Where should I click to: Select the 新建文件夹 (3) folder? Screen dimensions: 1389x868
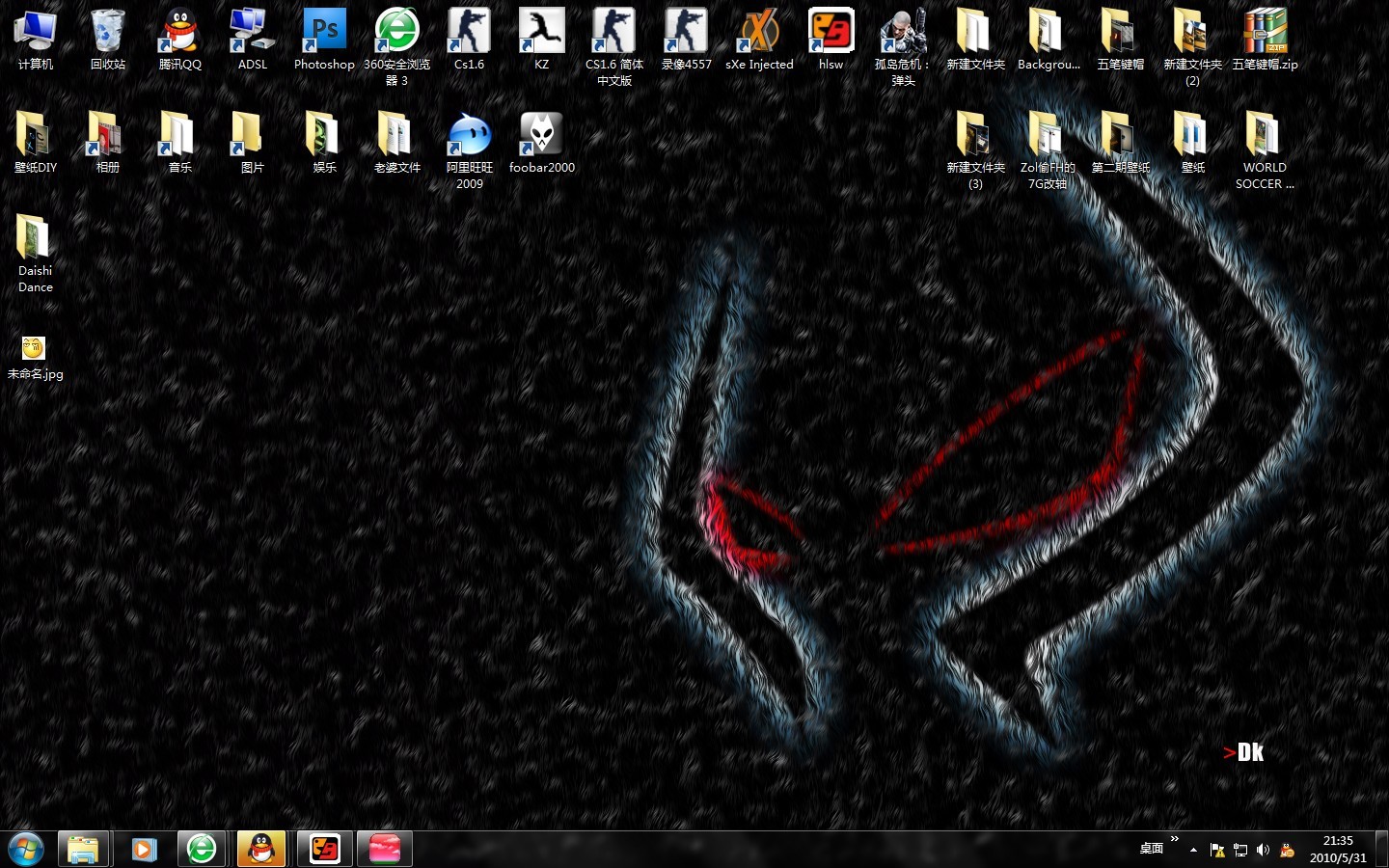[975, 150]
